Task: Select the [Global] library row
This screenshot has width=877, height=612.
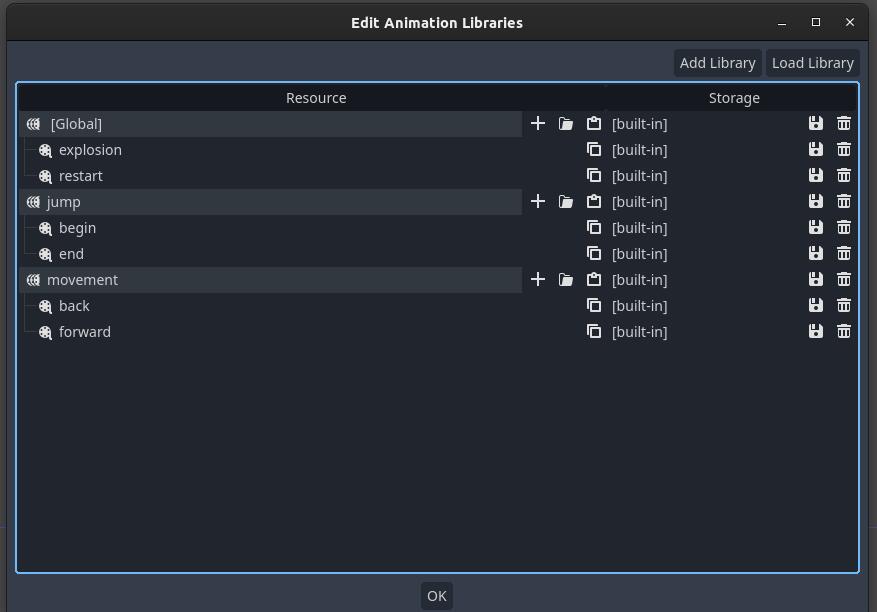Action: (271, 124)
